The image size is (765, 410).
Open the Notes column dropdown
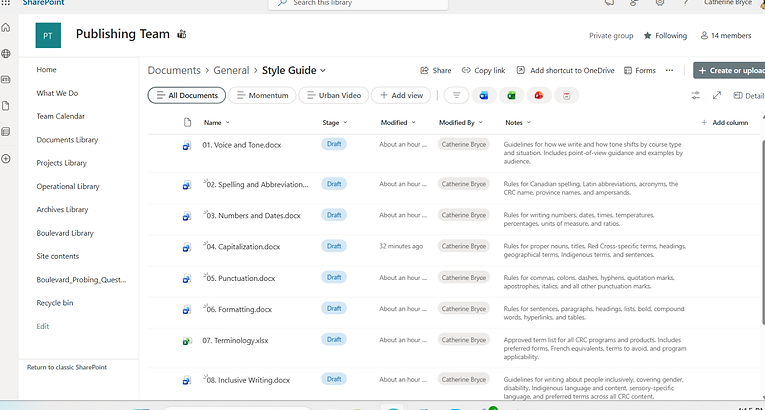click(x=528, y=123)
